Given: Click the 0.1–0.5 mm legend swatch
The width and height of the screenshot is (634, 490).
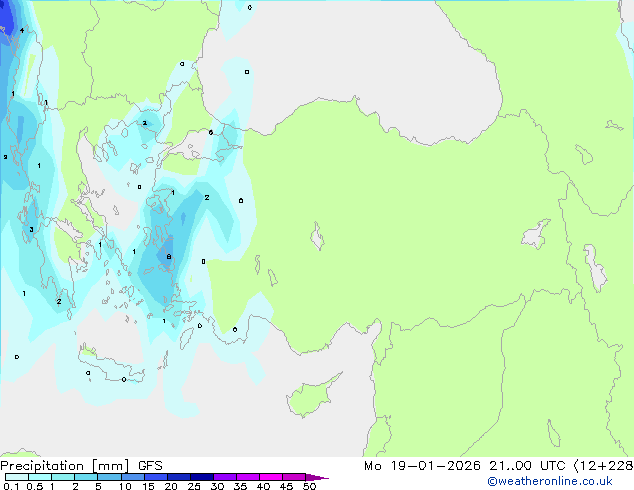Looking at the screenshot, I should (17, 477).
